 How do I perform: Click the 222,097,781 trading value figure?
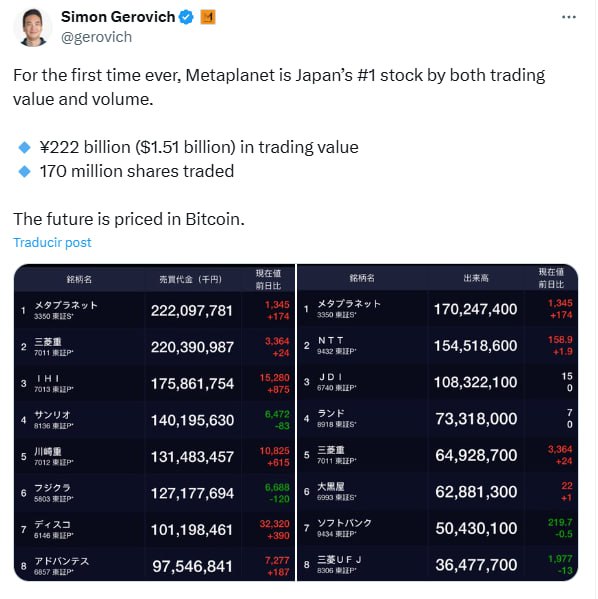click(x=192, y=311)
